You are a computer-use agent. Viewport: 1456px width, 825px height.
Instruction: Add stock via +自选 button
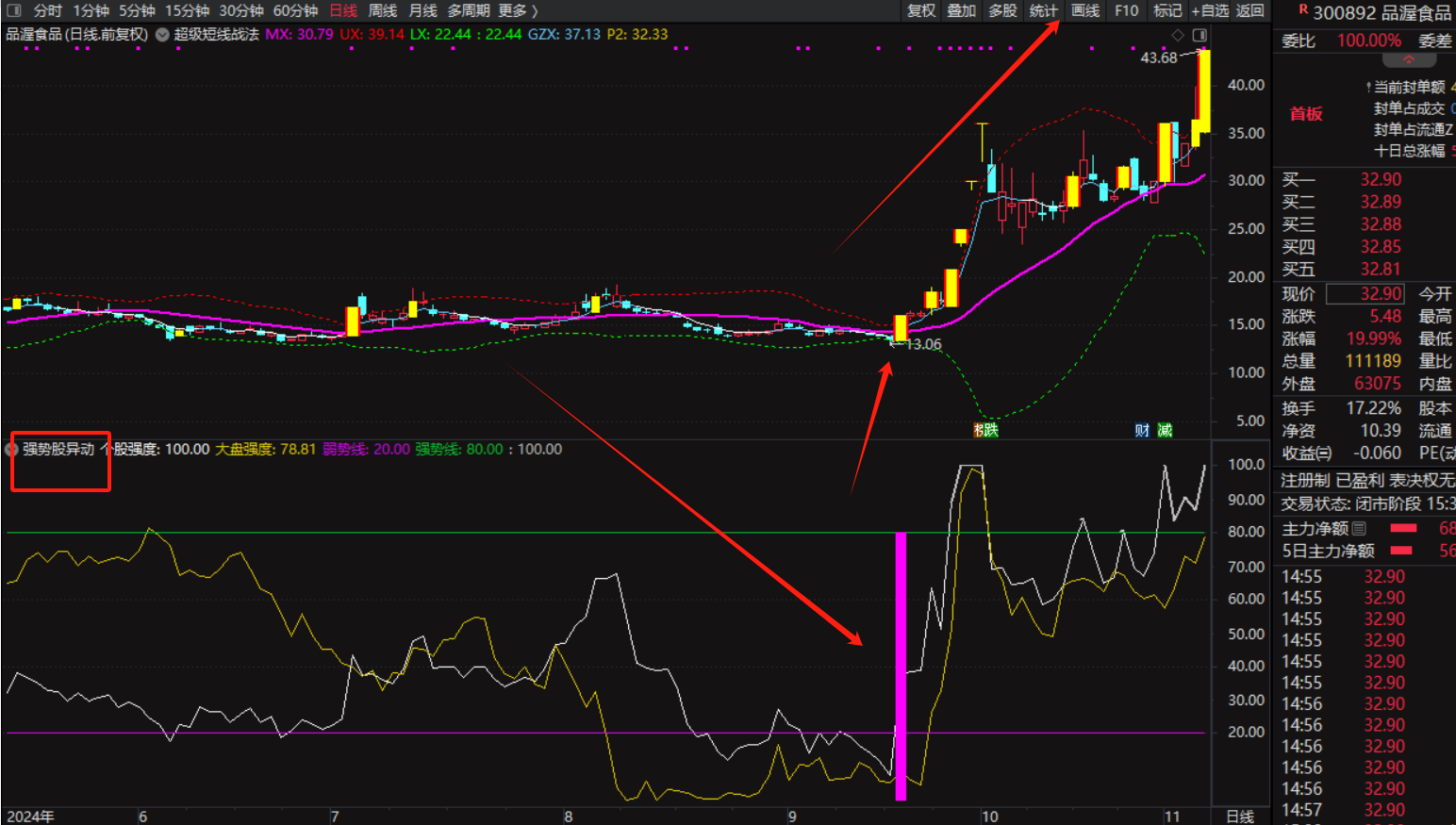[x=1210, y=10]
